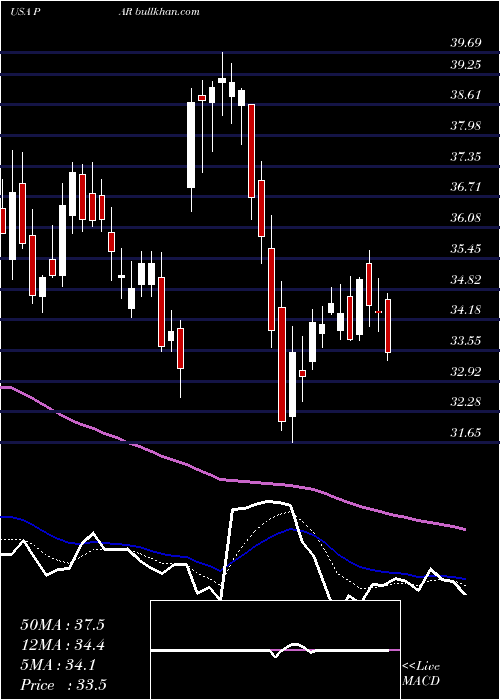
Task: Click the Price : 33.5 reading
Action: 63,685
